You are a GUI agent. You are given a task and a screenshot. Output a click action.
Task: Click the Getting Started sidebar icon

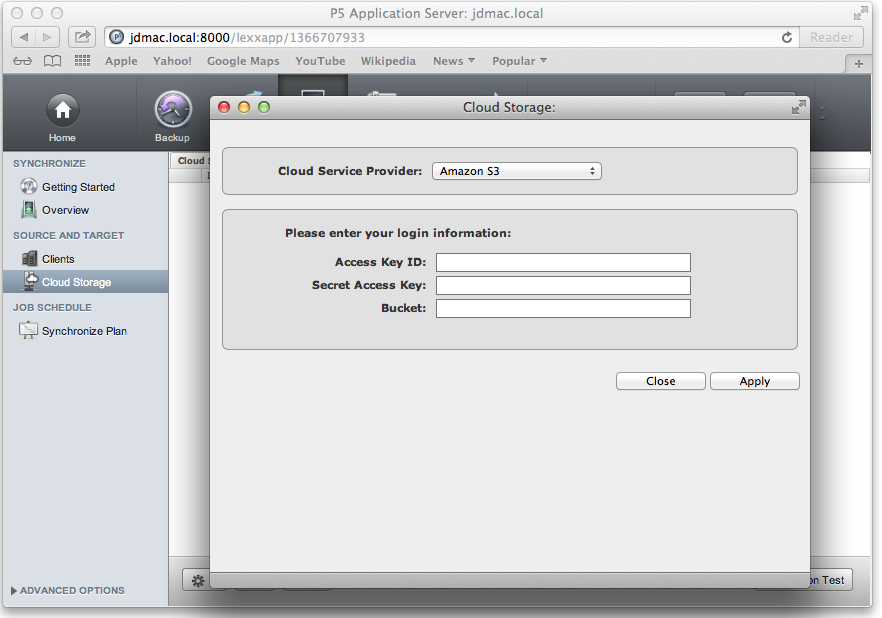coord(29,186)
